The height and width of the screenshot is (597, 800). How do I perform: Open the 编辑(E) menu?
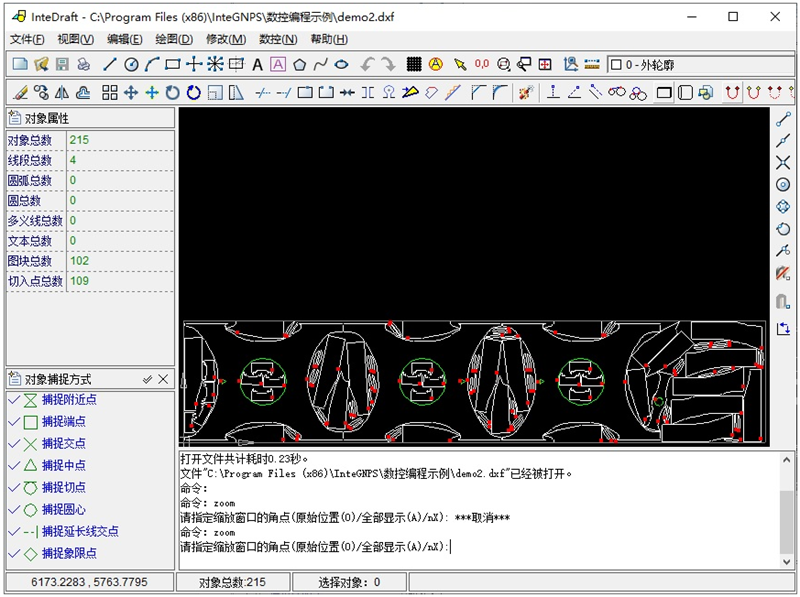(124, 39)
